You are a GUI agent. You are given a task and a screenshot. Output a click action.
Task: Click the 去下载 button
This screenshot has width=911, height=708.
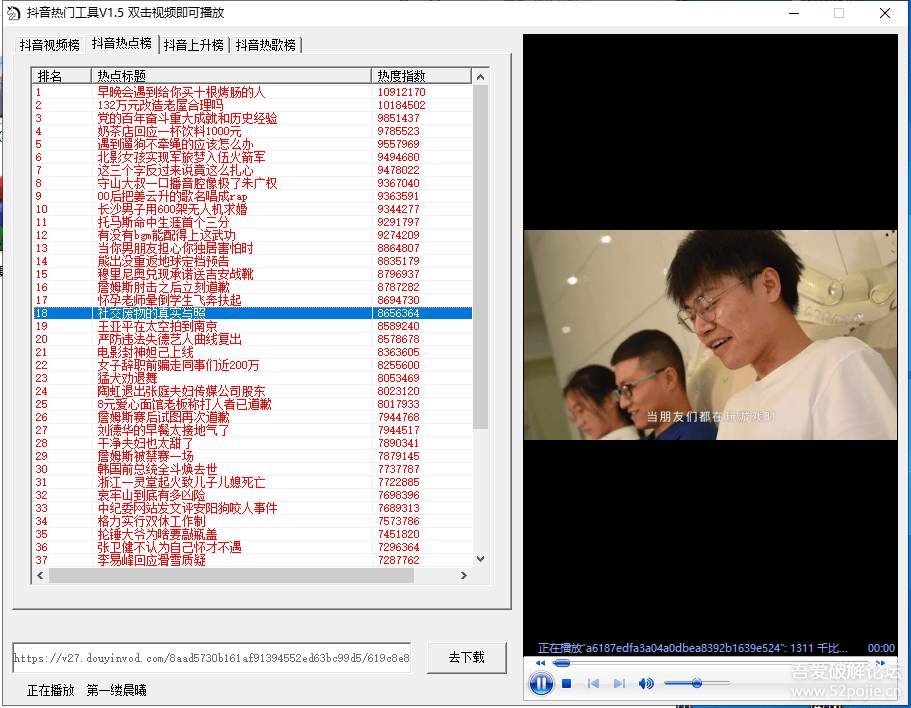[x=467, y=657]
